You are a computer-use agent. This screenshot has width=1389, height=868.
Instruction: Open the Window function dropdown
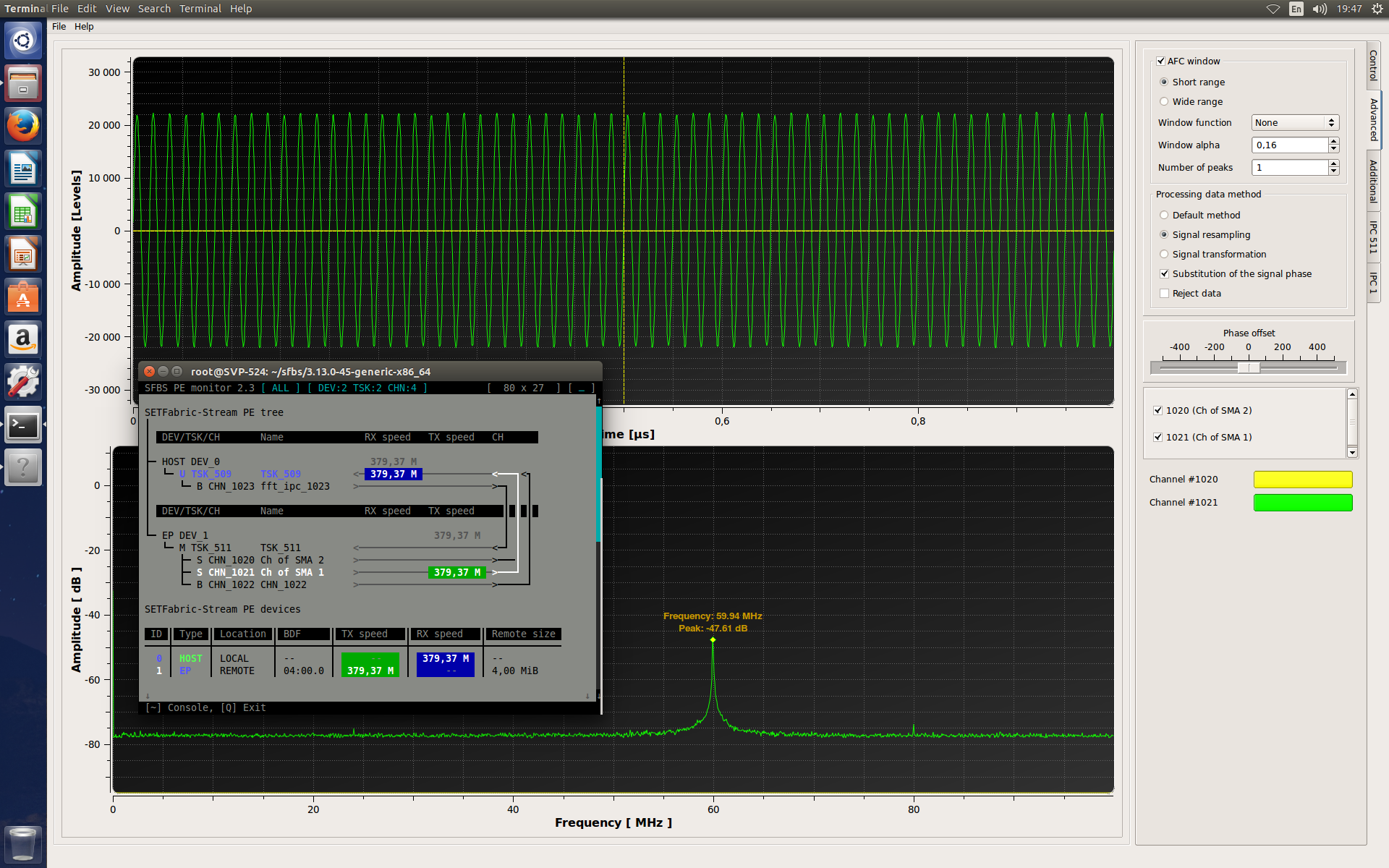coord(1295,123)
